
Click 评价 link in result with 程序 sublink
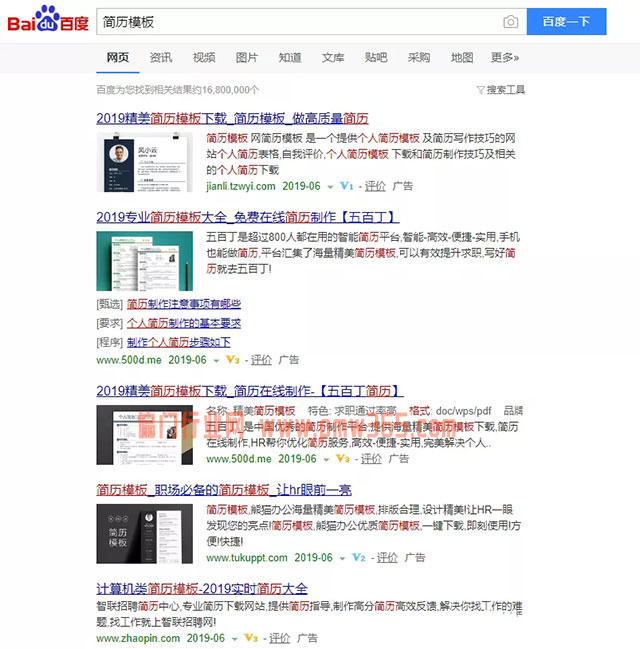[261, 360]
